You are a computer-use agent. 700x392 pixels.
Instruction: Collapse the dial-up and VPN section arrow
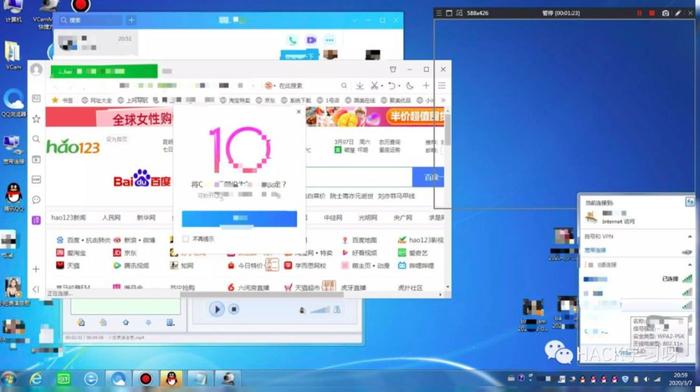click(x=690, y=236)
